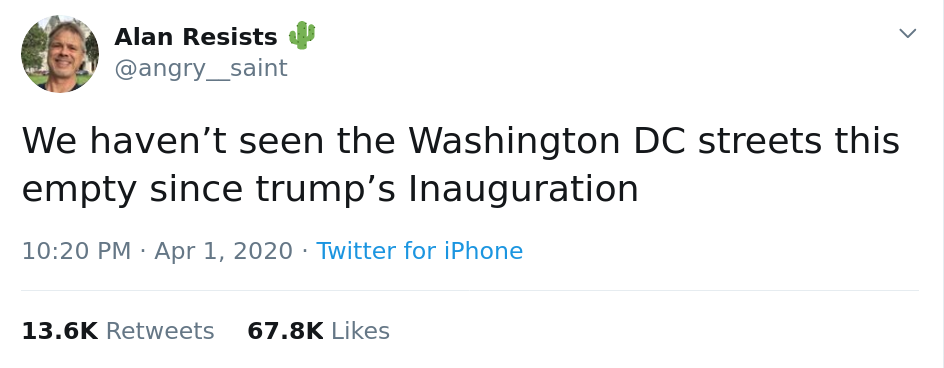Click the cactus emoji beside the name
This screenshot has width=944, height=368.
click(302, 36)
